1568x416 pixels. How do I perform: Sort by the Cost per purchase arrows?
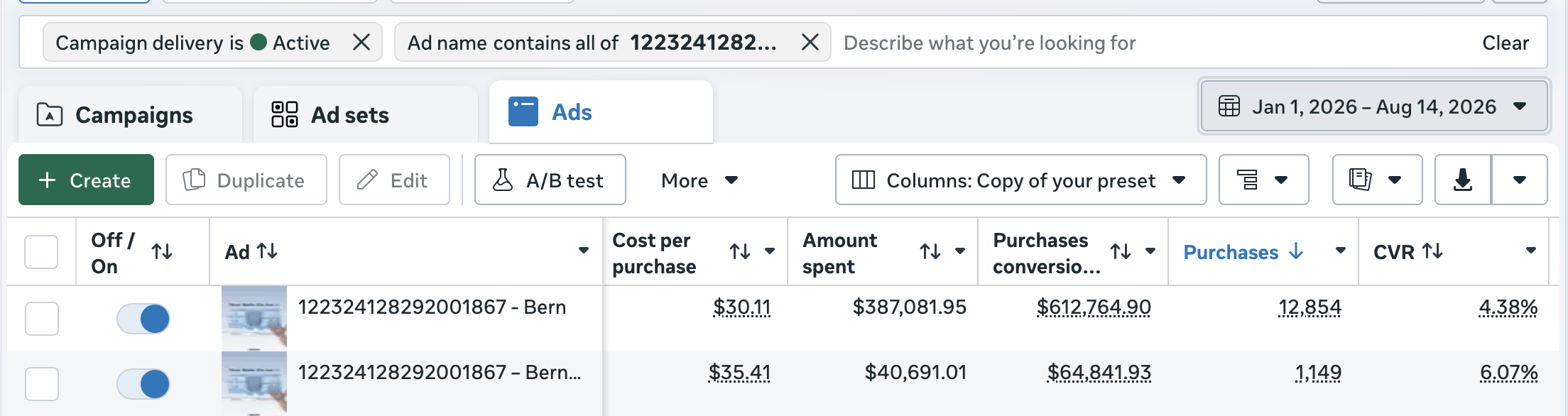[x=740, y=251]
